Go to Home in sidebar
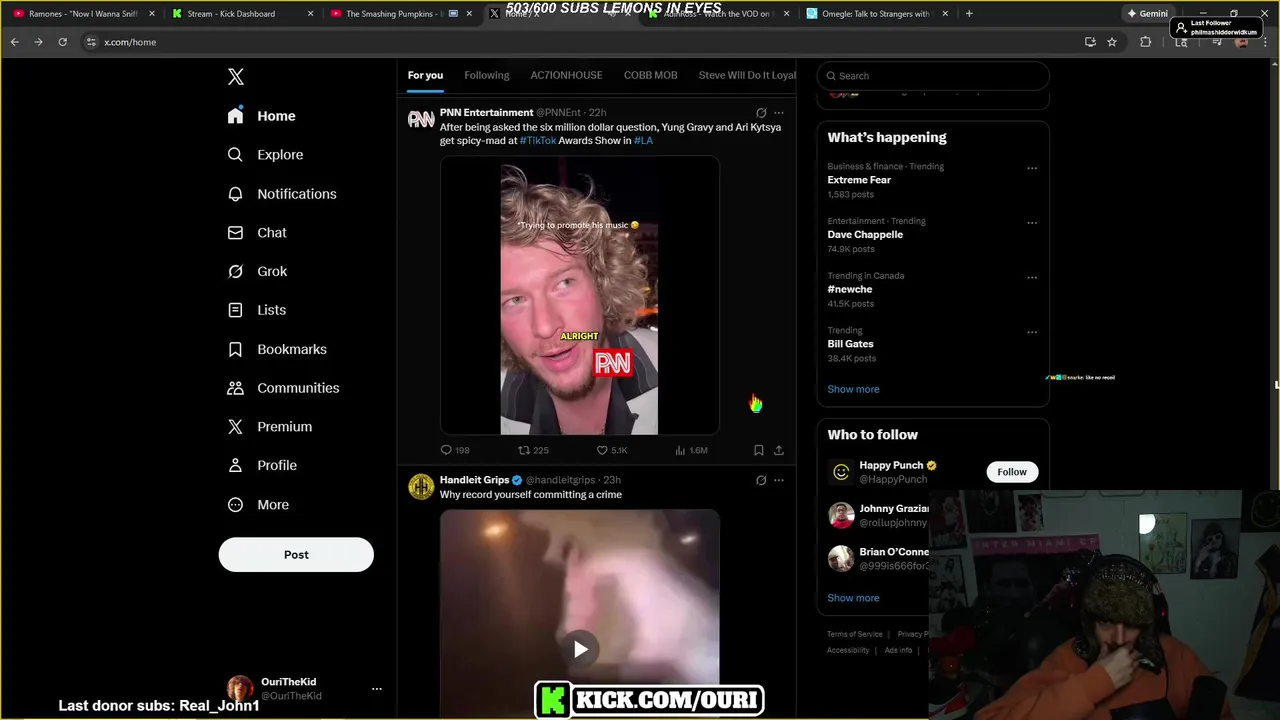Viewport: 1280px width, 720px height. click(261, 116)
